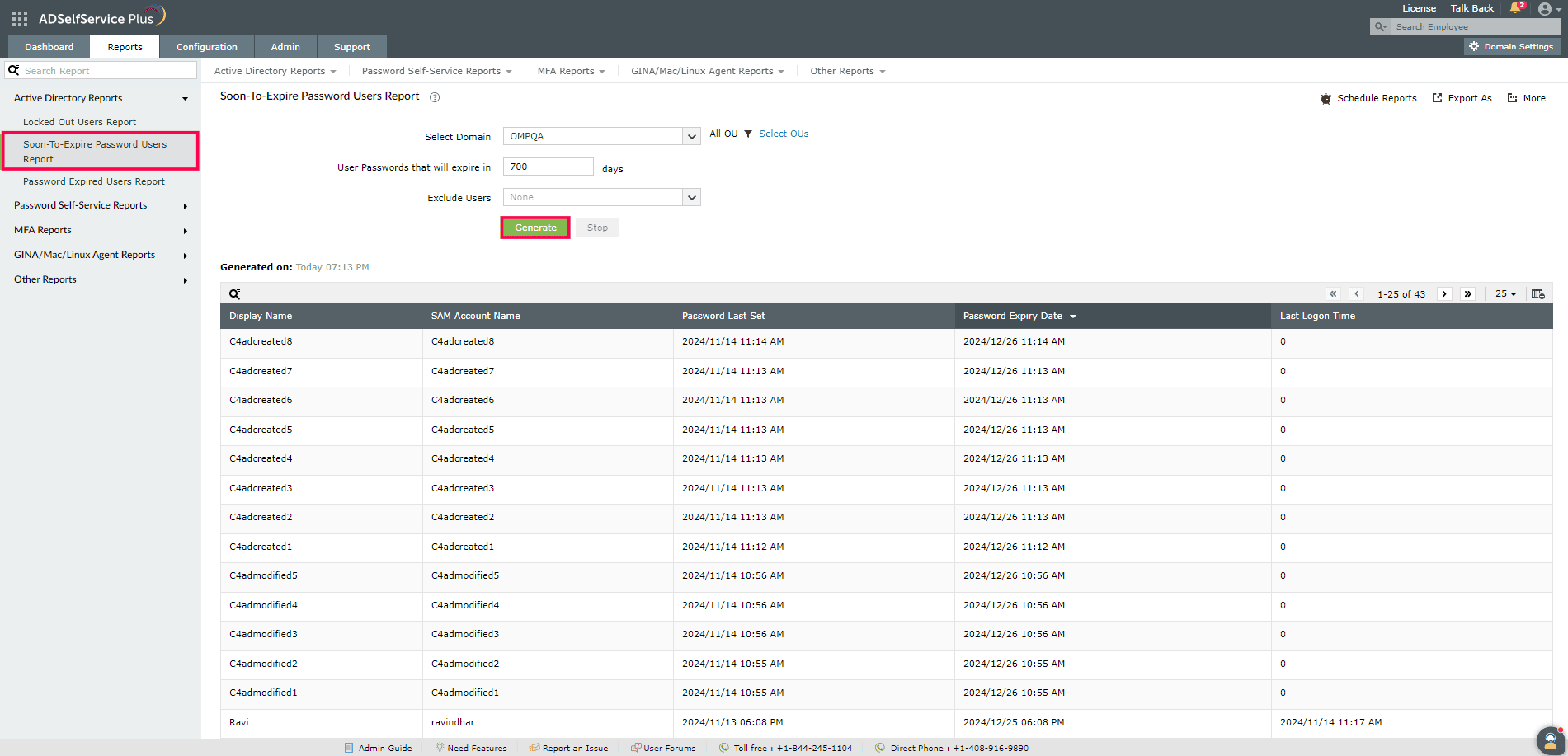Open the notifications bell icon
The height and width of the screenshot is (756, 1568).
tap(1516, 8)
